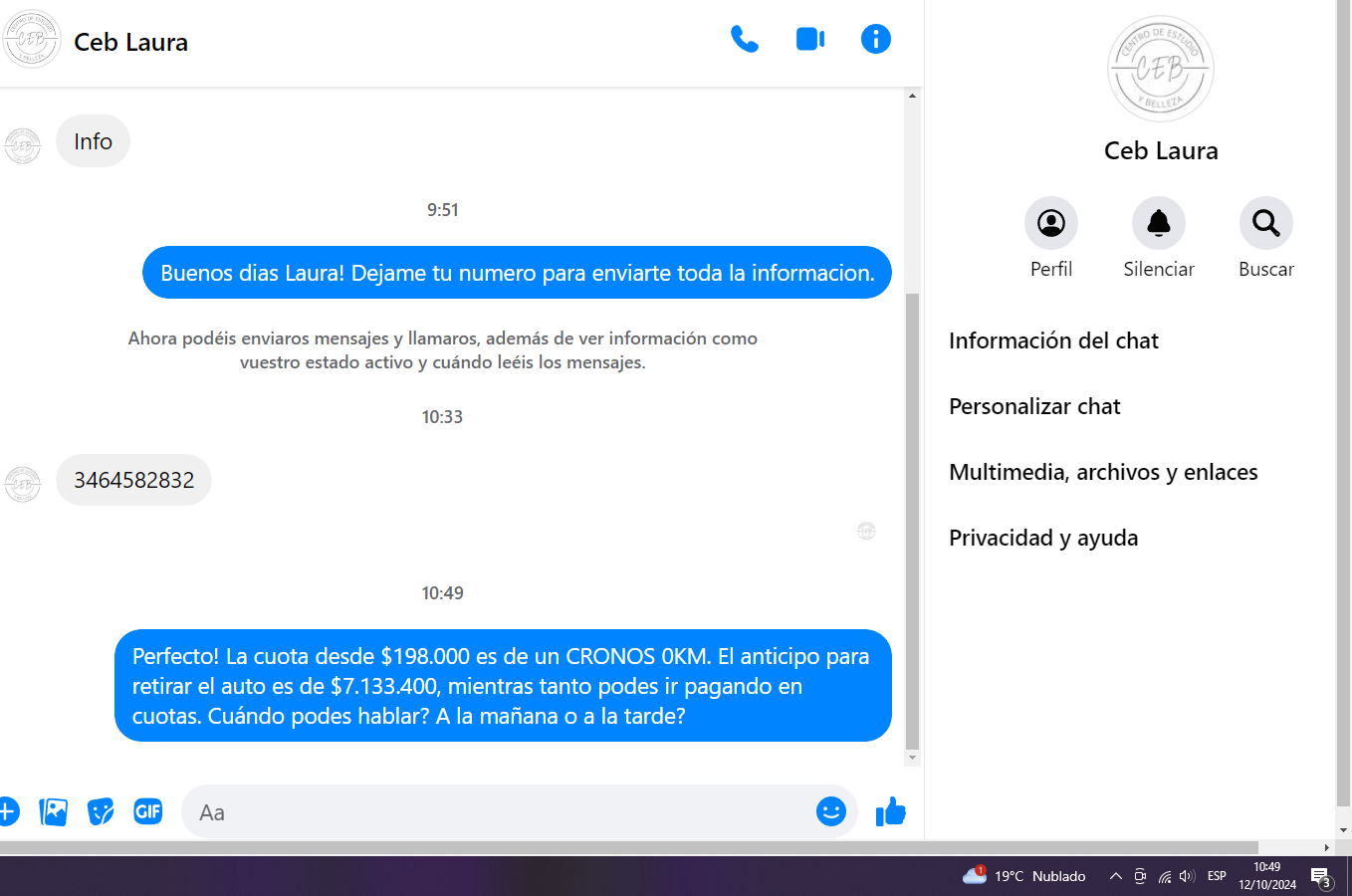Open the emoji picker in message box
Image resolution: width=1352 pixels, height=896 pixels.
point(830,812)
